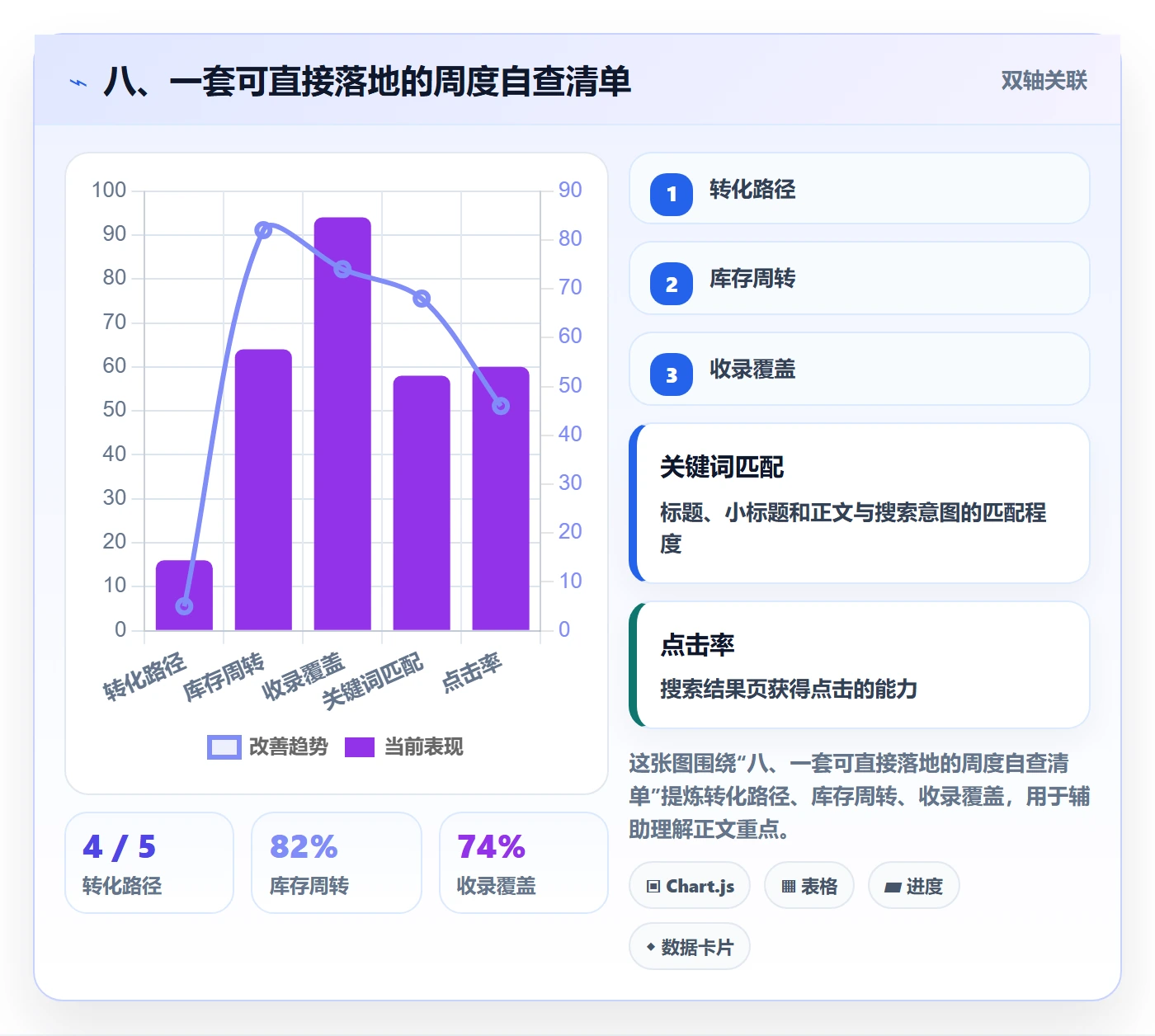Image resolution: width=1155 pixels, height=1036 pixels.
Task: Open the Chart.js tag
Action: (690, 886)
